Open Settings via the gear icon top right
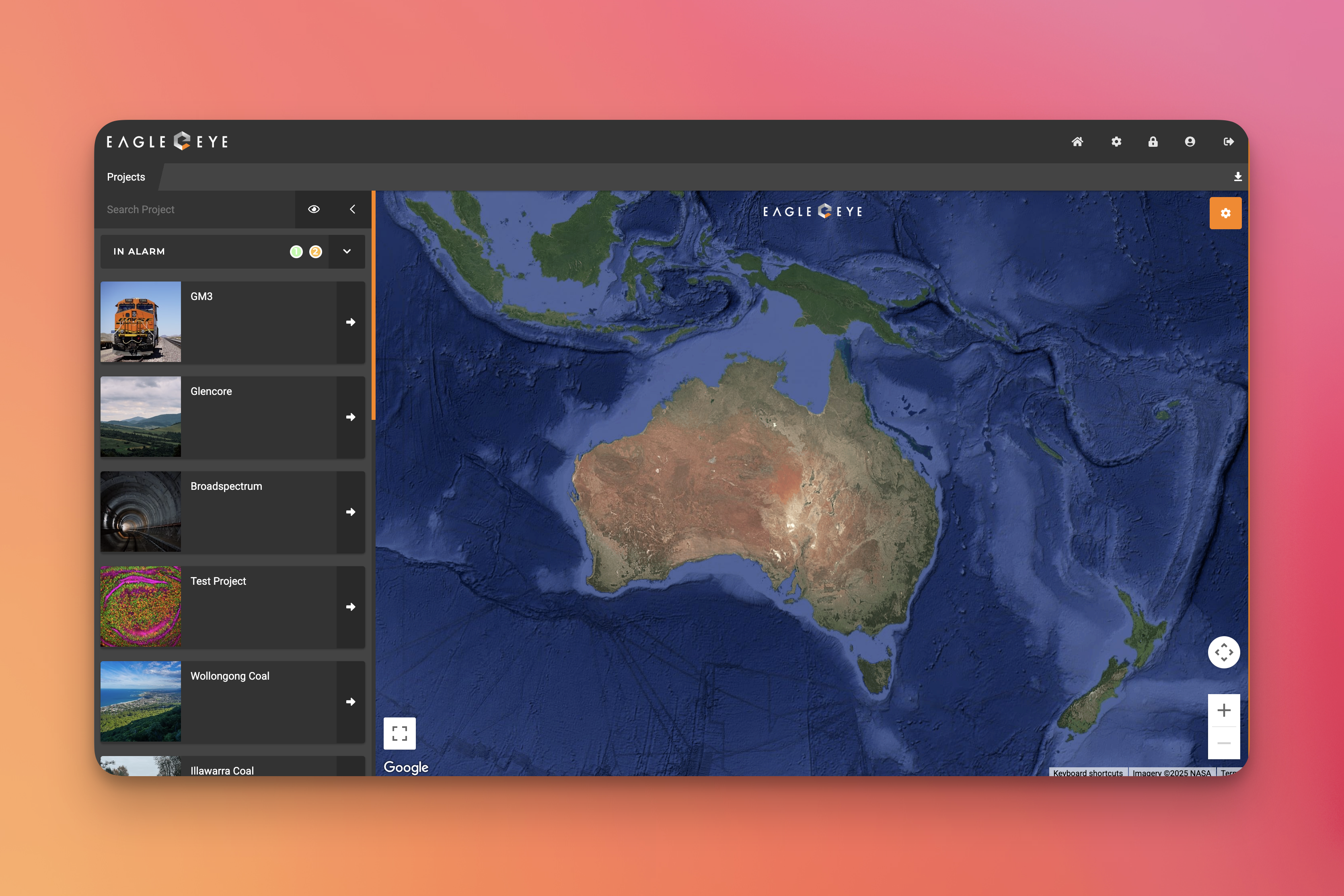This screenshot has width=1344, height=896. pos(1116,142)
